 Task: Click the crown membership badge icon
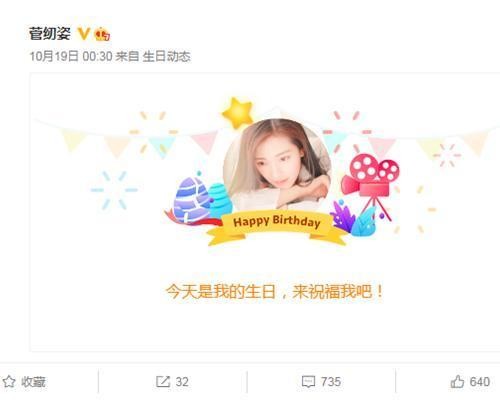click(102, 35)
